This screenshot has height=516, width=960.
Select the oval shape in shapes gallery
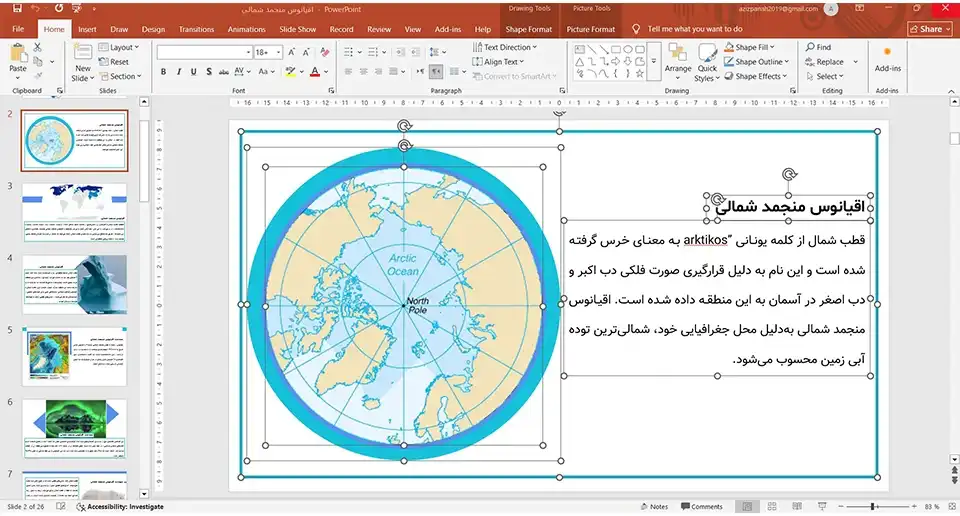point(628,49)
